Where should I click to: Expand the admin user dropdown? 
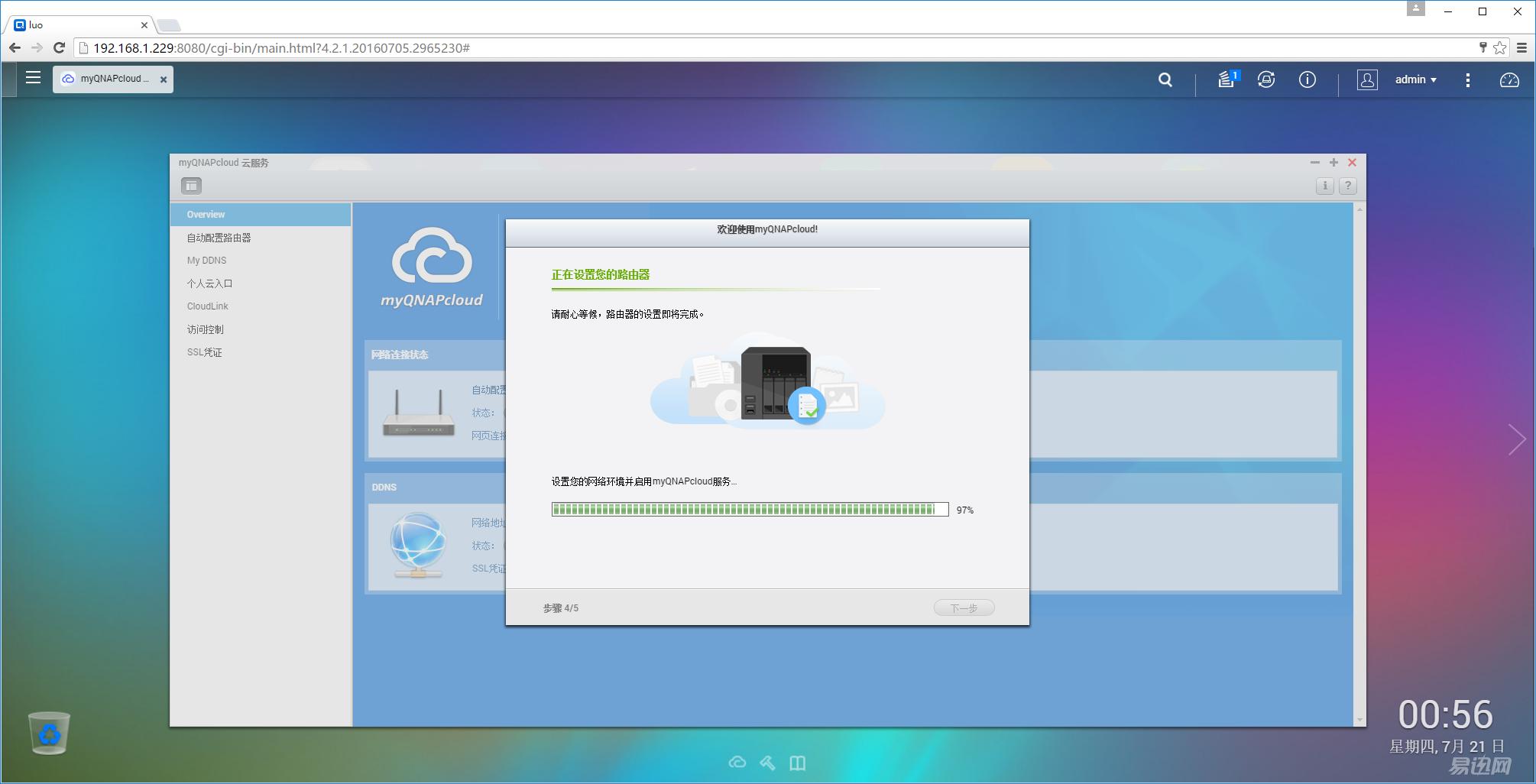pos(1415,79)
